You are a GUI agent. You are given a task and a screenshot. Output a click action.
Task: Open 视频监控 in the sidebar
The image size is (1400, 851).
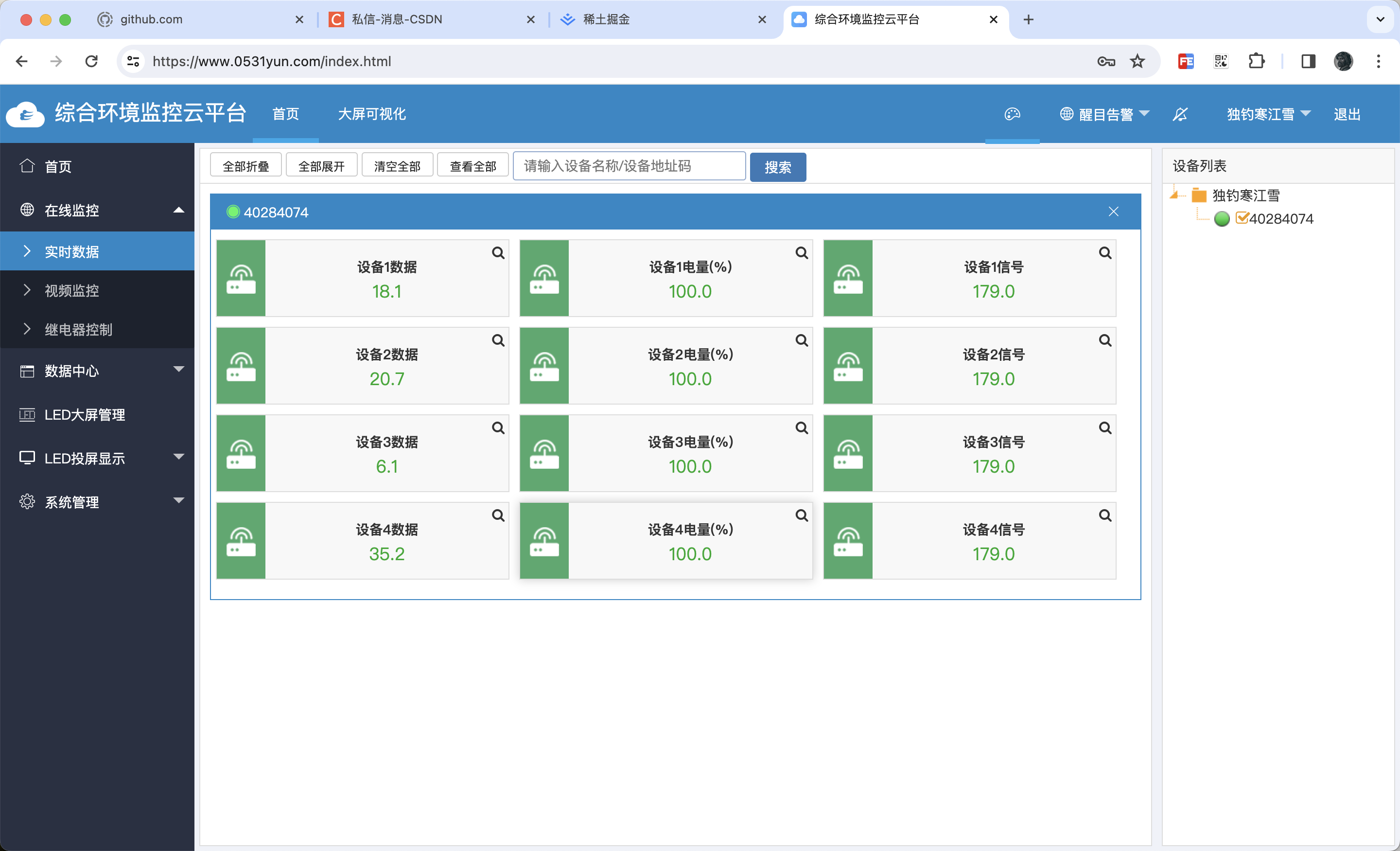pyautogui.click(x=71, y=290)
